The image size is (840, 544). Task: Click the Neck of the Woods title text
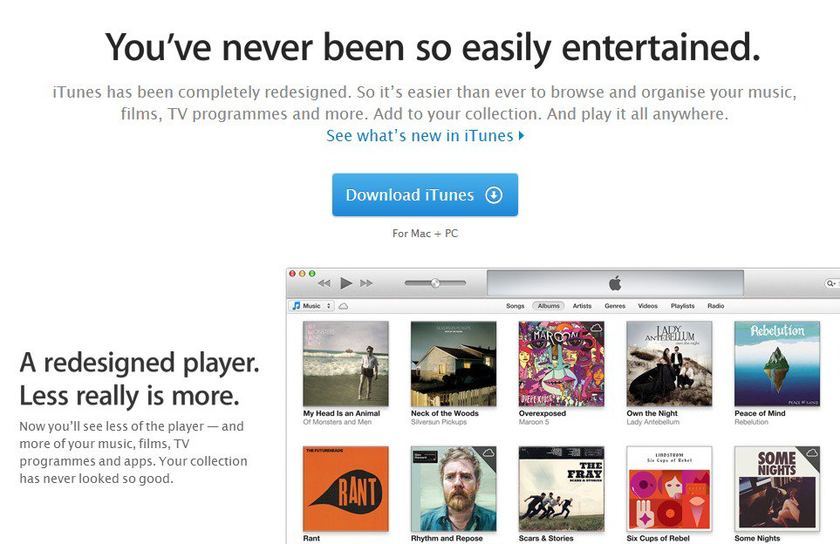pos(445,413)
